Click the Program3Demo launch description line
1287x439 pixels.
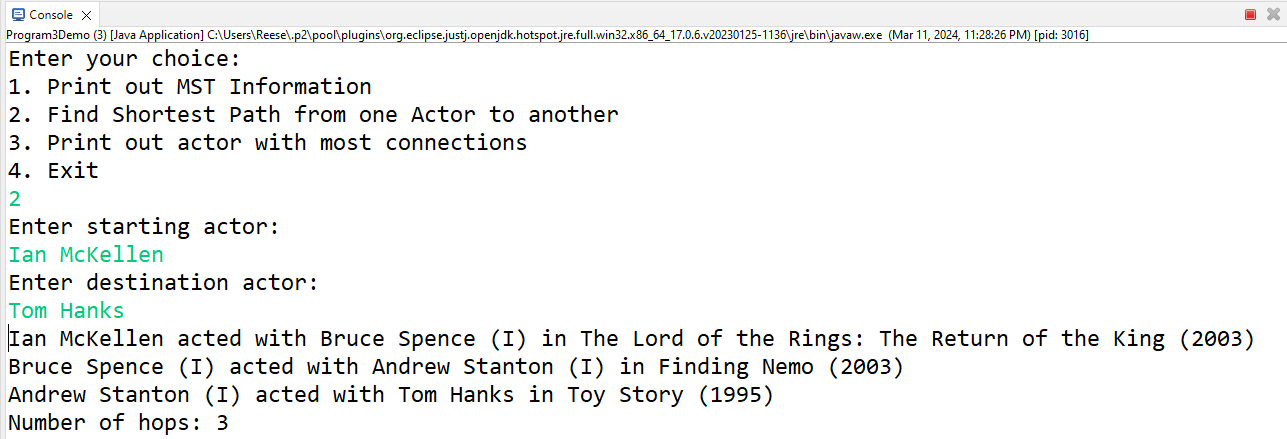[x=548, y=34]
